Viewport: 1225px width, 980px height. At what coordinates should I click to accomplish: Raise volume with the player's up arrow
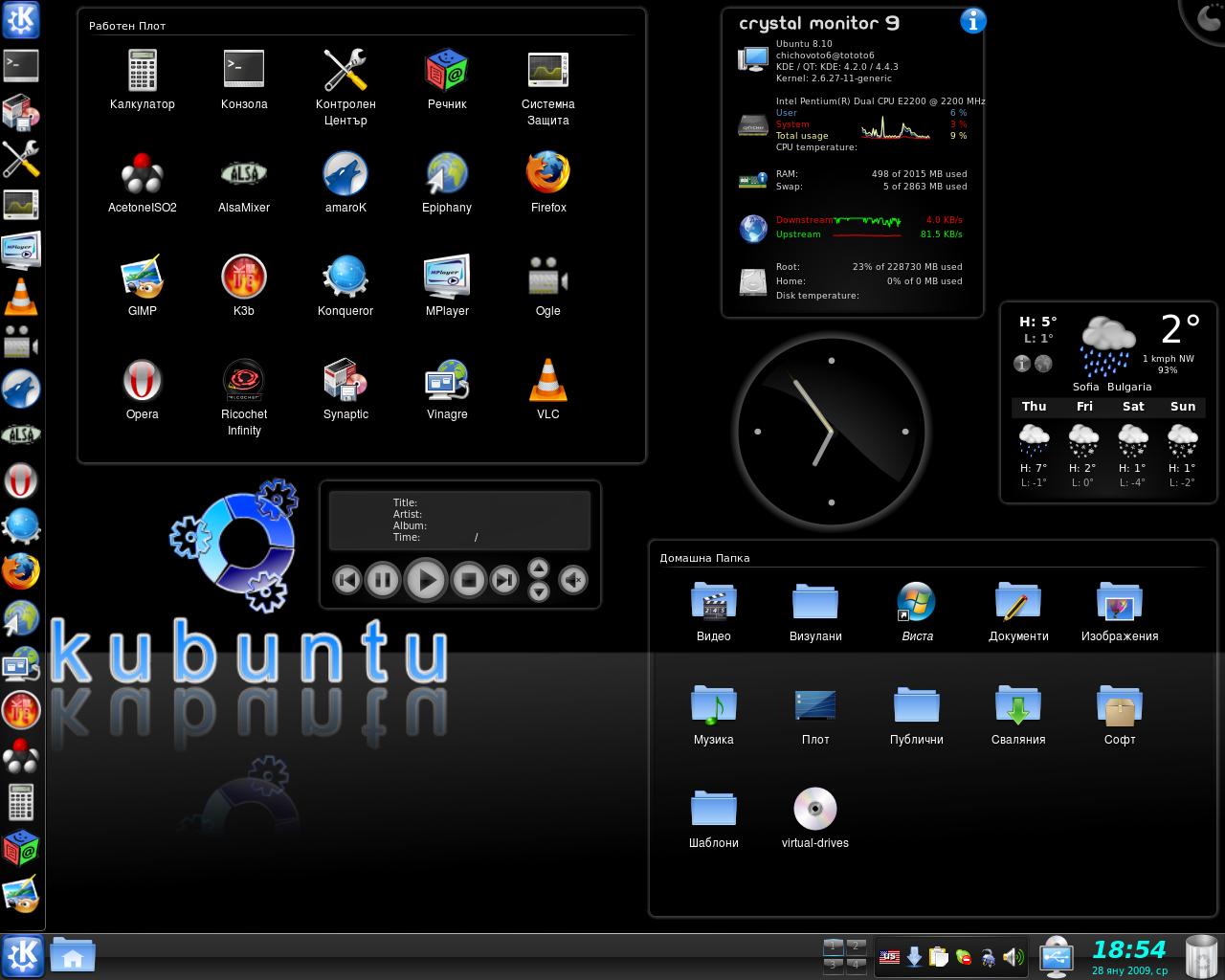click(539, 568)
